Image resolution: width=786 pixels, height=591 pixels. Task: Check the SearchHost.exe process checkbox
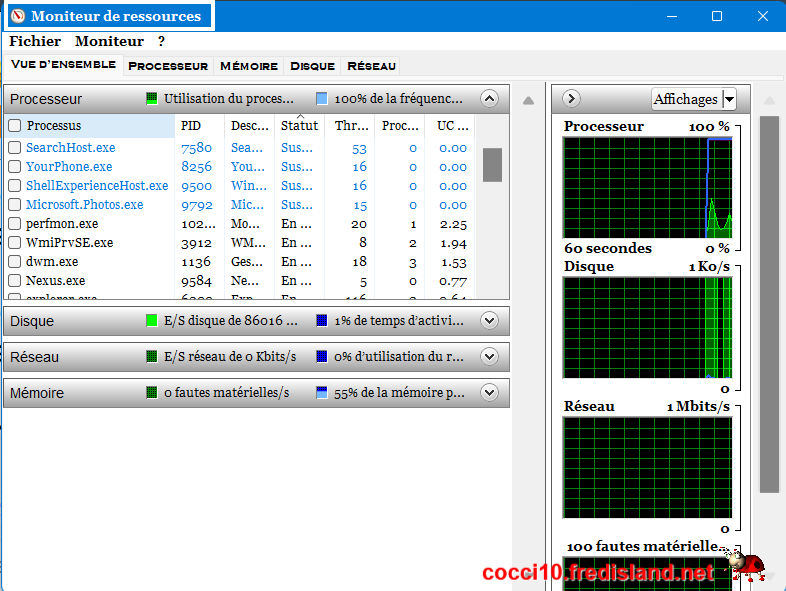(15, 147)
